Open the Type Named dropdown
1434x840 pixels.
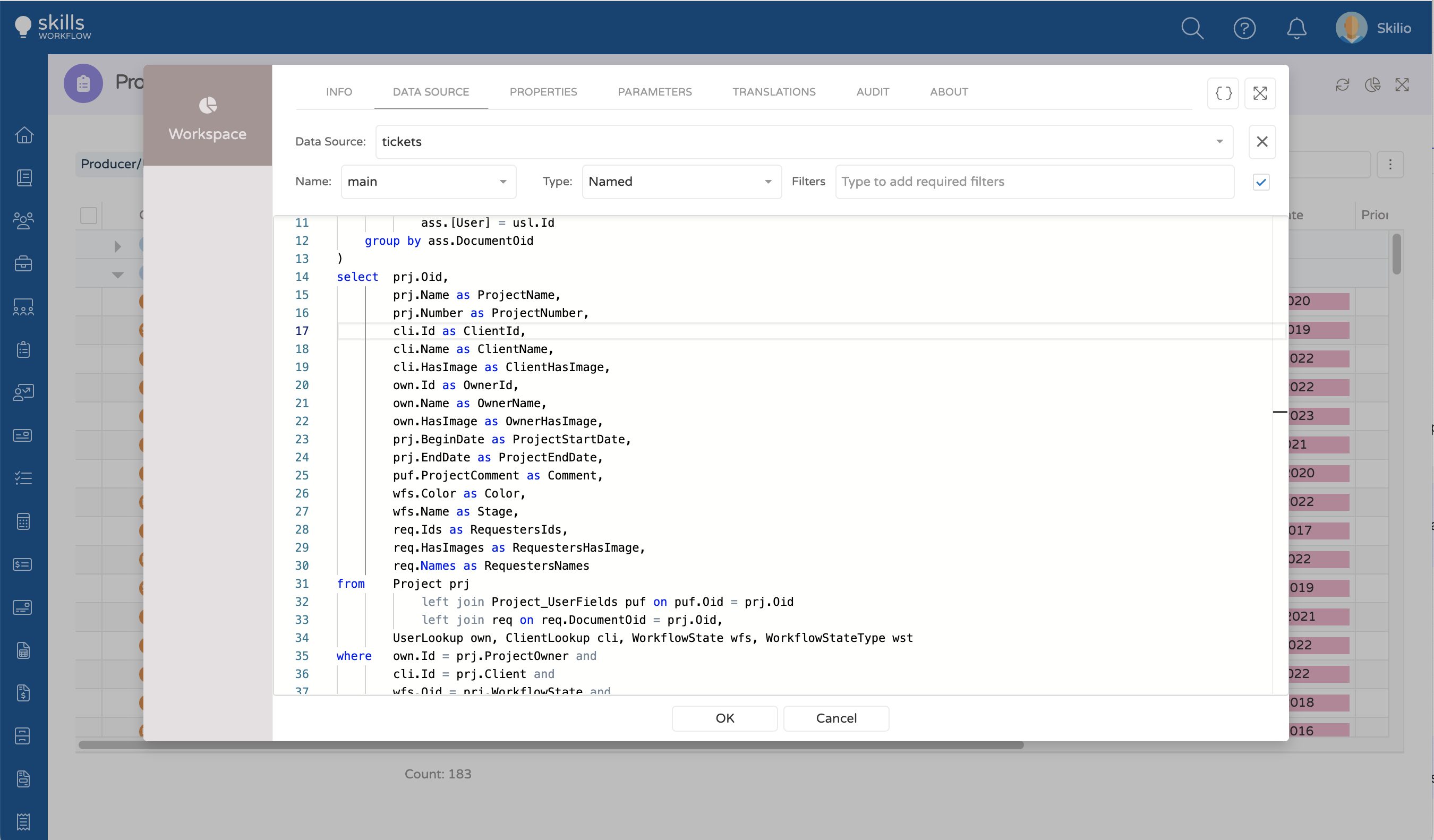click(680, 182)
